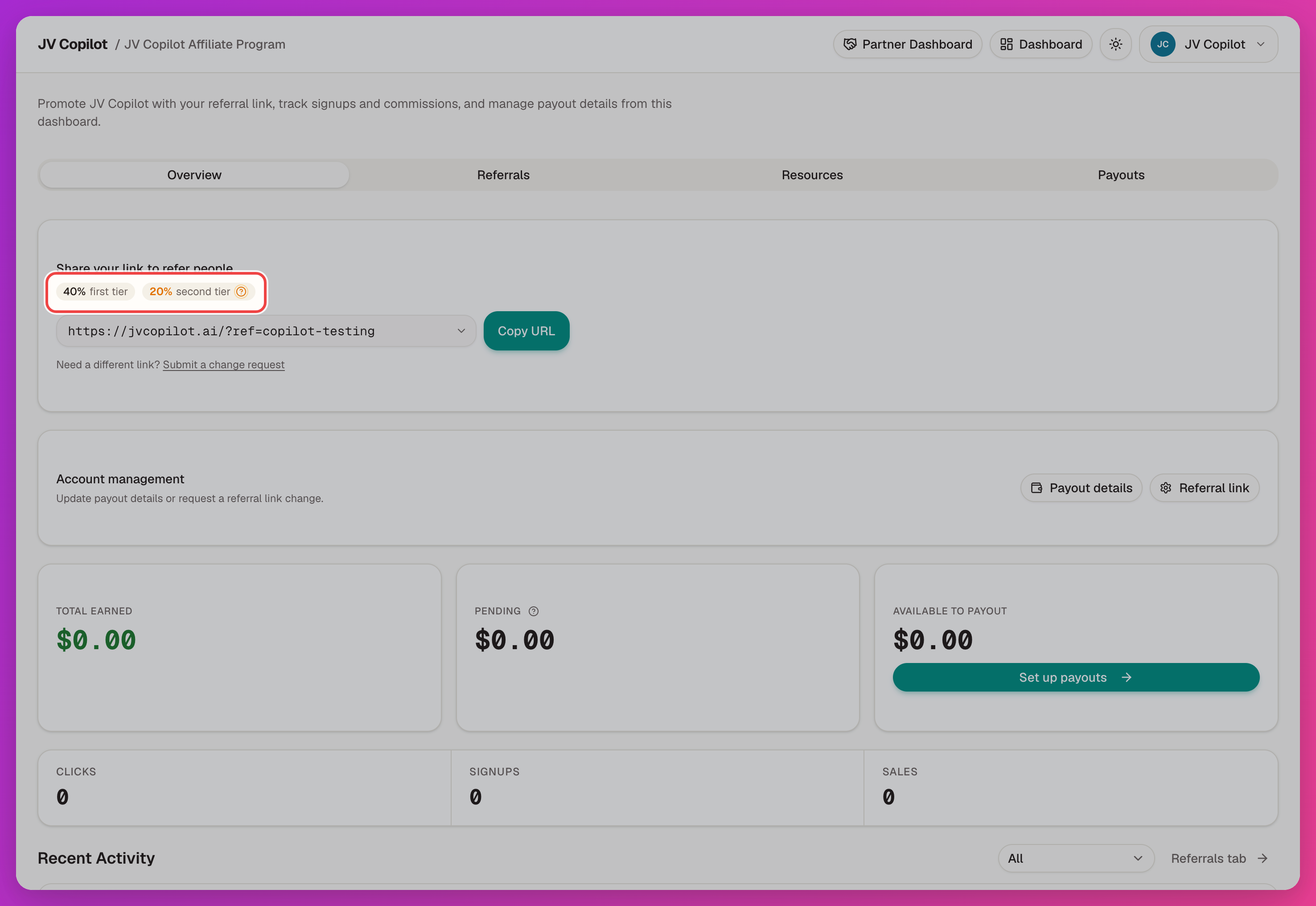This screenshot has height=906, width=1316.
Task: Click the Copy URL button
Action: click(526, 331)
